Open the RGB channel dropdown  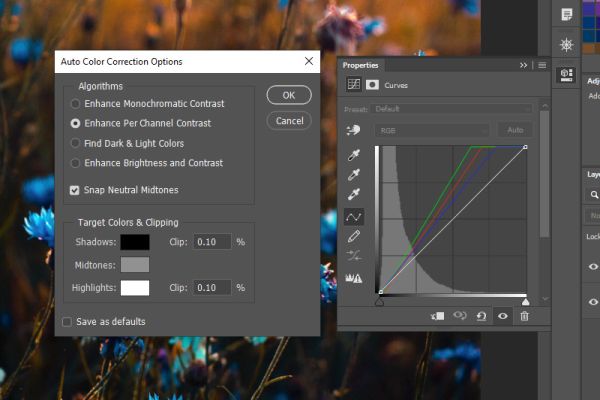point(432,131)
